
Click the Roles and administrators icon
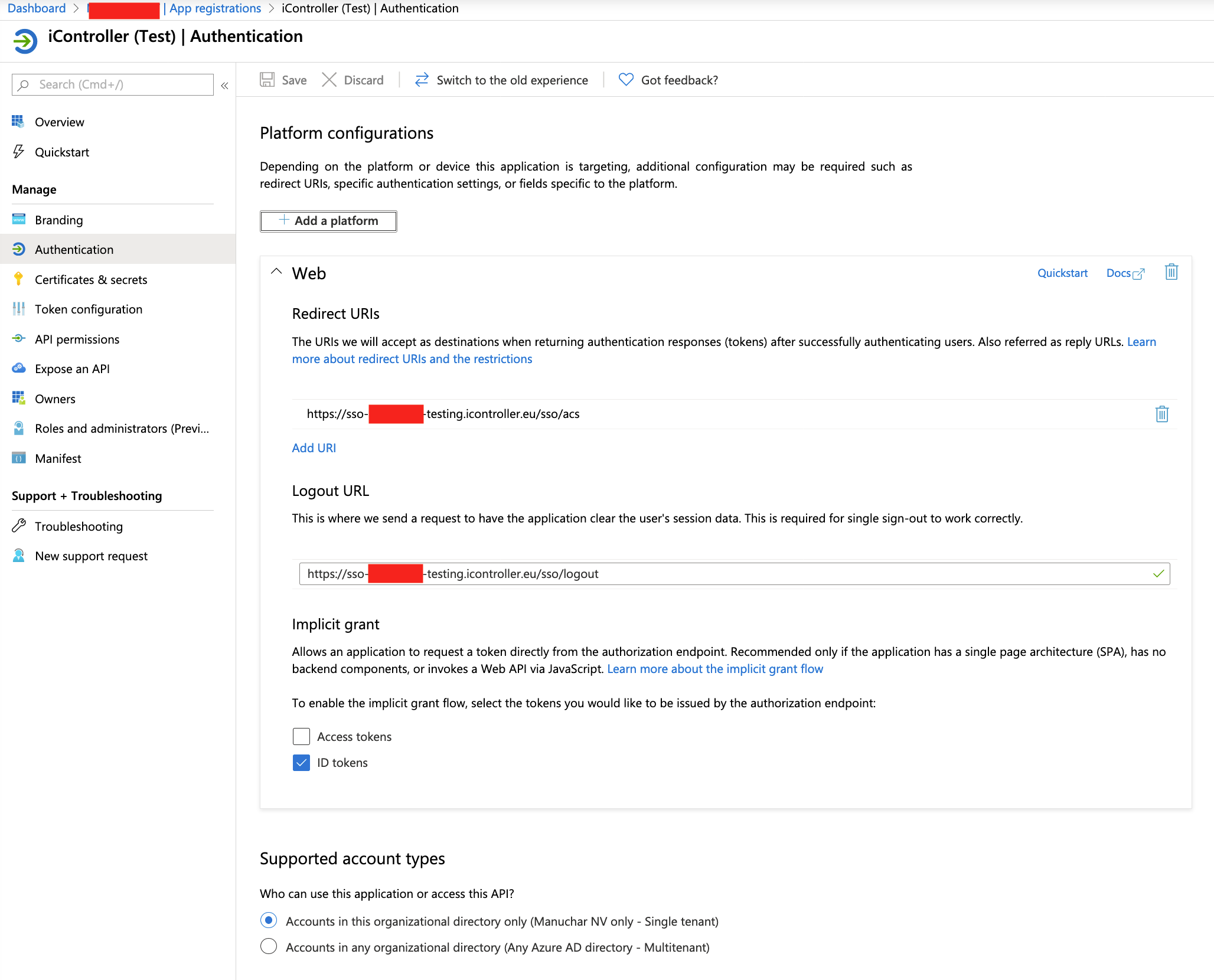(x=18, y=428)
